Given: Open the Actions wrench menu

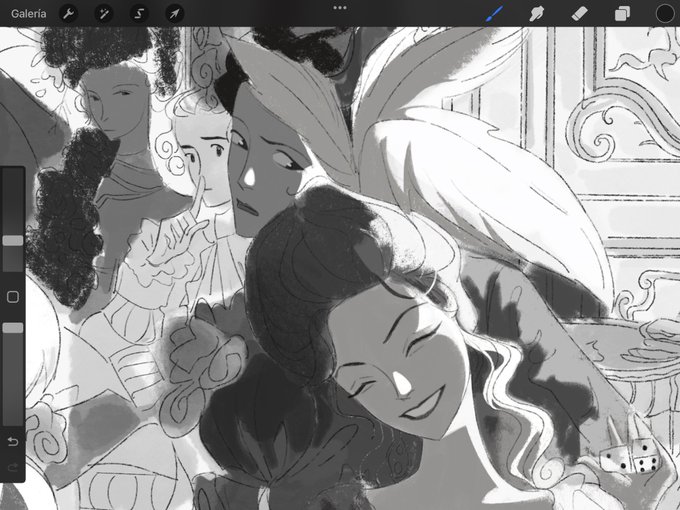Looking at the screenshot, I should pyautogui.click(x=69, y=14).
